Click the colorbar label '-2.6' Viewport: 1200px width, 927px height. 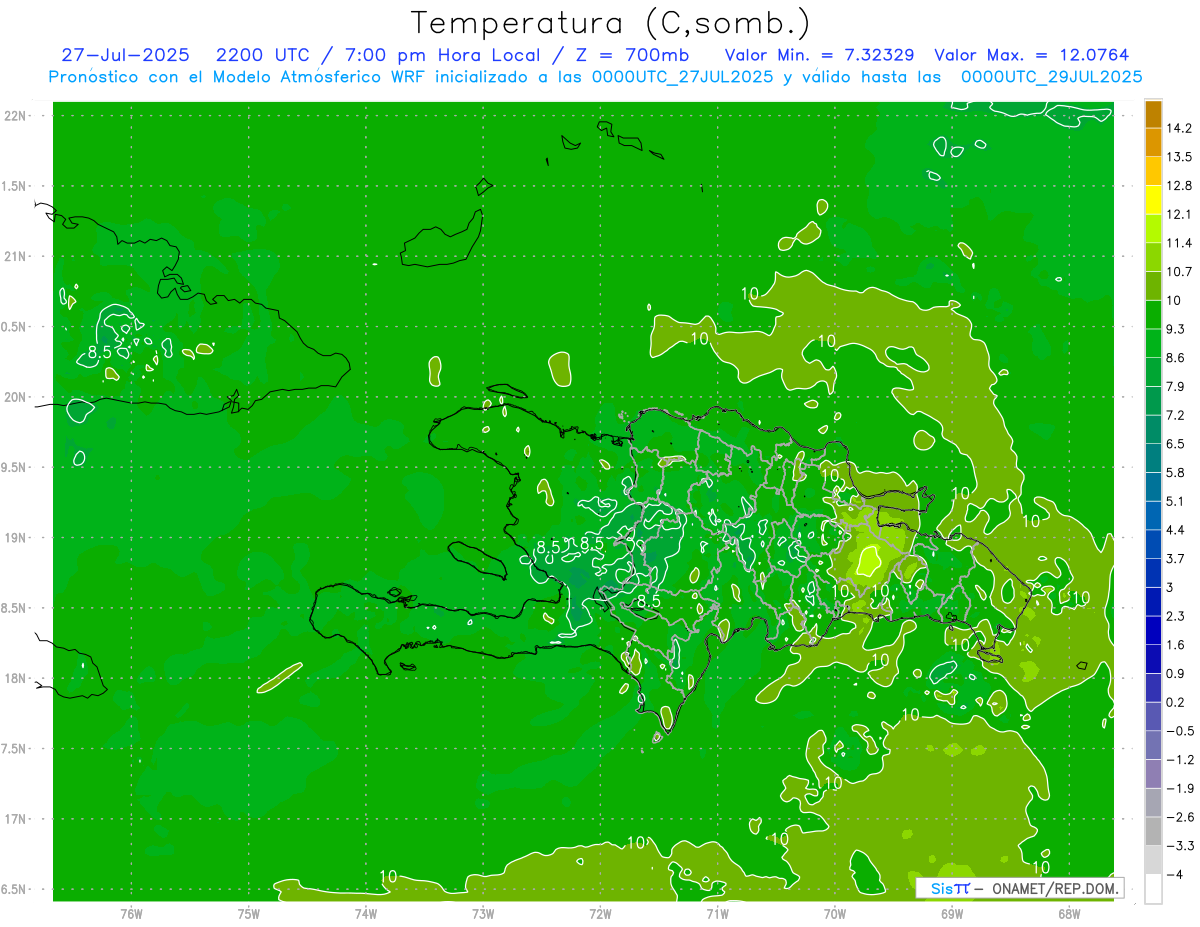pyautogui.click(x=1179, y=817)
